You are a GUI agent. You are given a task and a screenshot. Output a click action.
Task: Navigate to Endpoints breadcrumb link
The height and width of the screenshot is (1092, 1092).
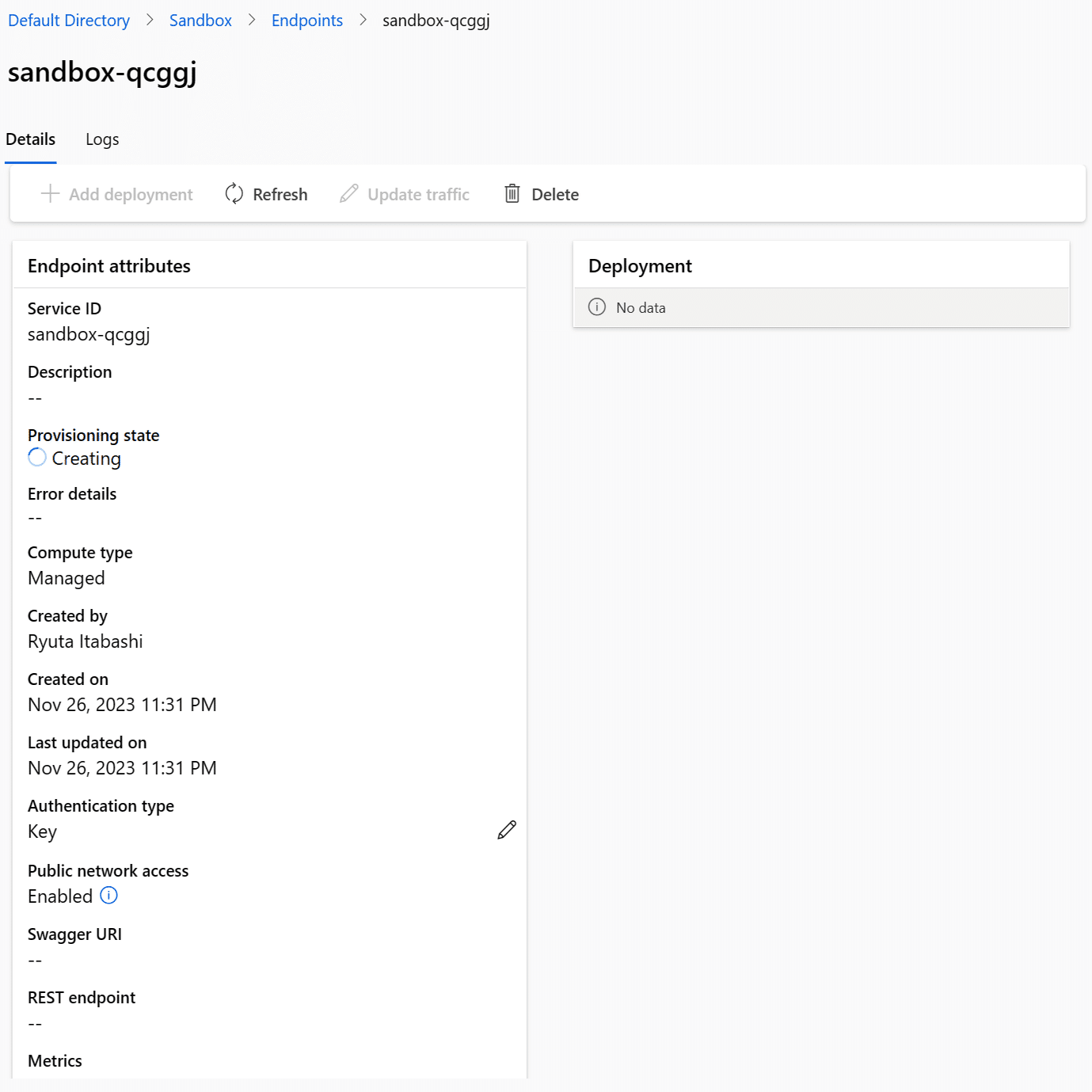point(307,21)
